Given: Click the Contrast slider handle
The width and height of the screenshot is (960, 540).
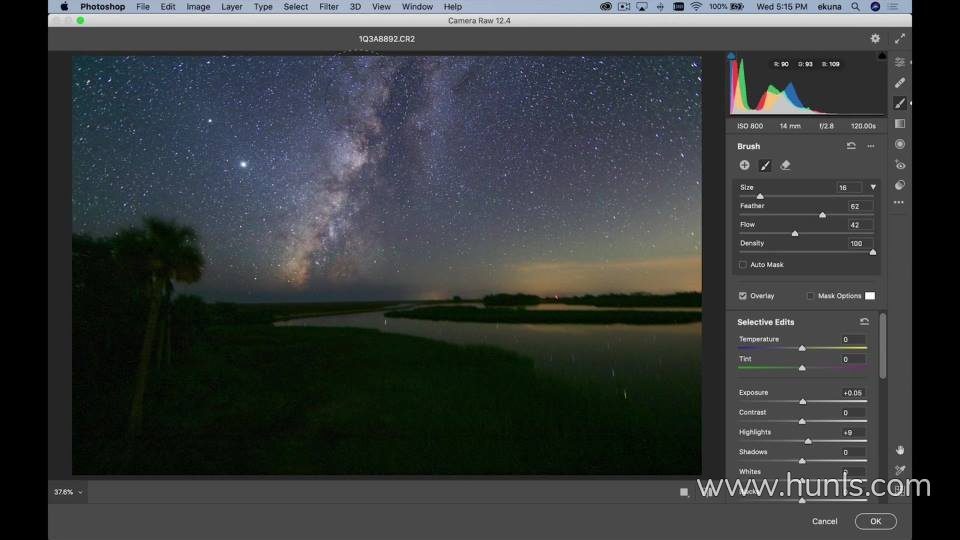Looking at the screenshot, I should point(802,422).
